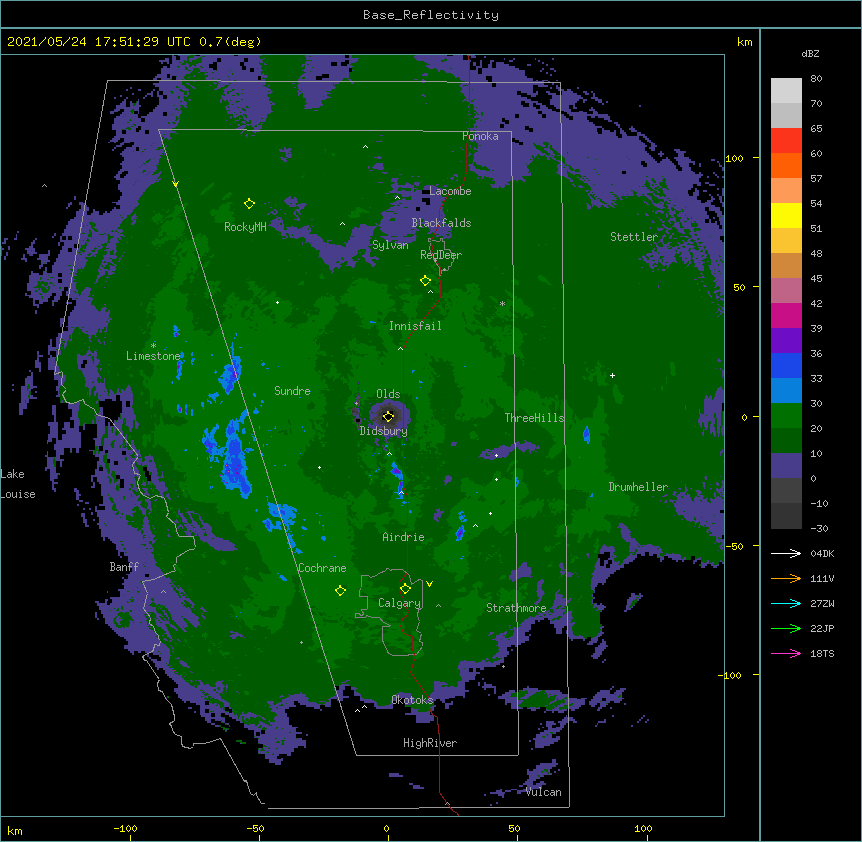This screenshot has width=862, height=842.
Task: Click the Okotoks city label
Action: pyautogui.click(x=412, y=700)
